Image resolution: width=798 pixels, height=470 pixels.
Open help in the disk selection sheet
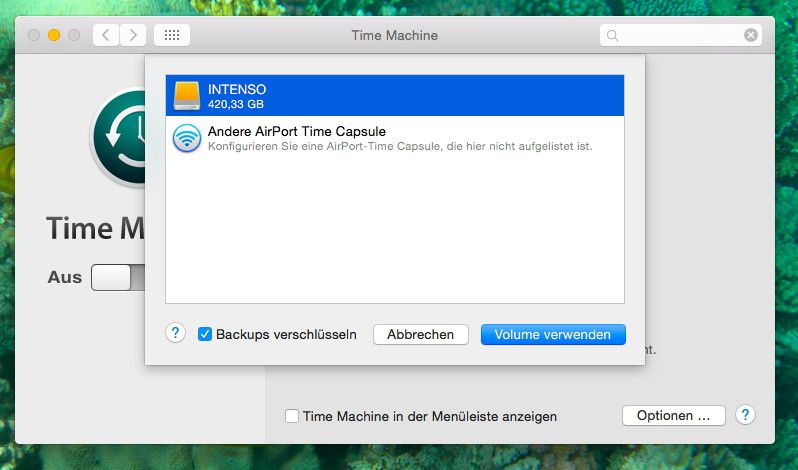point(175,333)
